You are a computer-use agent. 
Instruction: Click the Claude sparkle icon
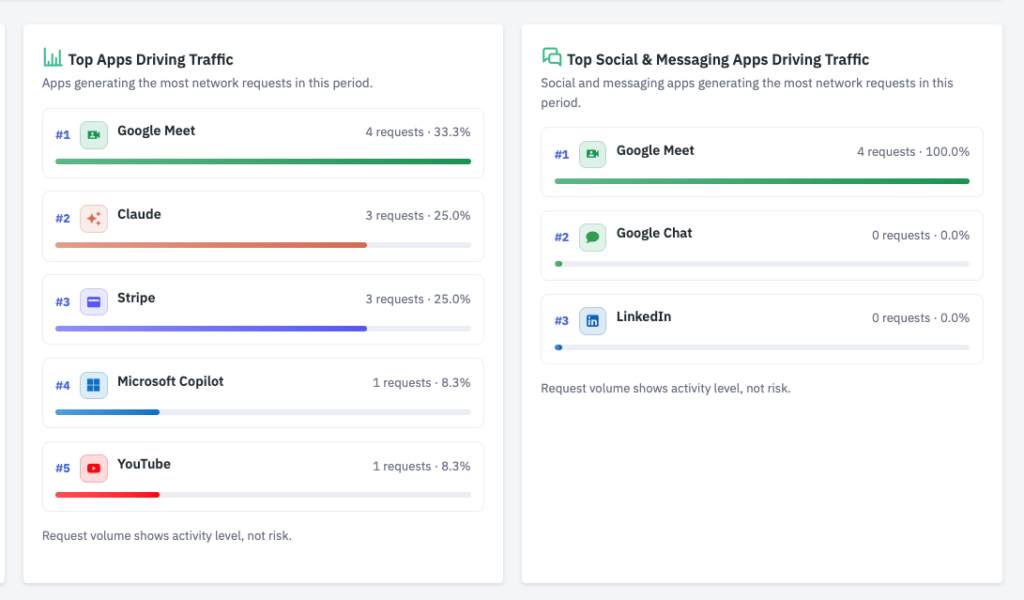[x=93, y=219]
